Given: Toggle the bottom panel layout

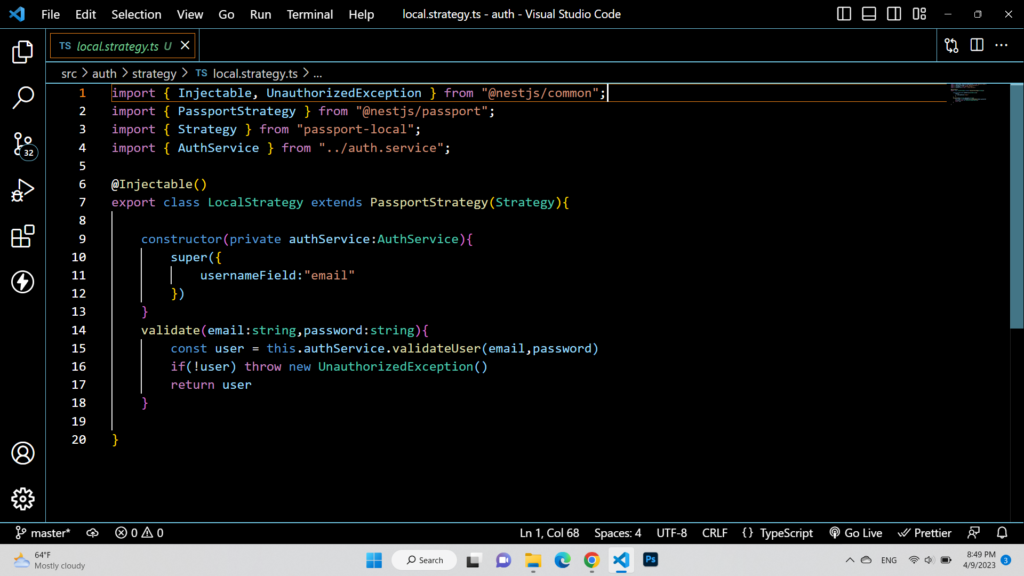Looking at the screenshot, I should point(869,14).
